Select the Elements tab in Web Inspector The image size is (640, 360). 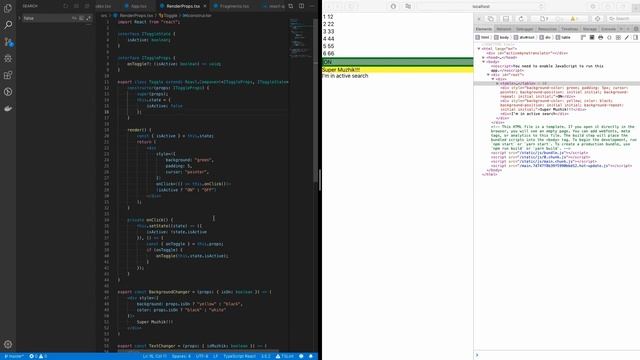pos(484,29)
